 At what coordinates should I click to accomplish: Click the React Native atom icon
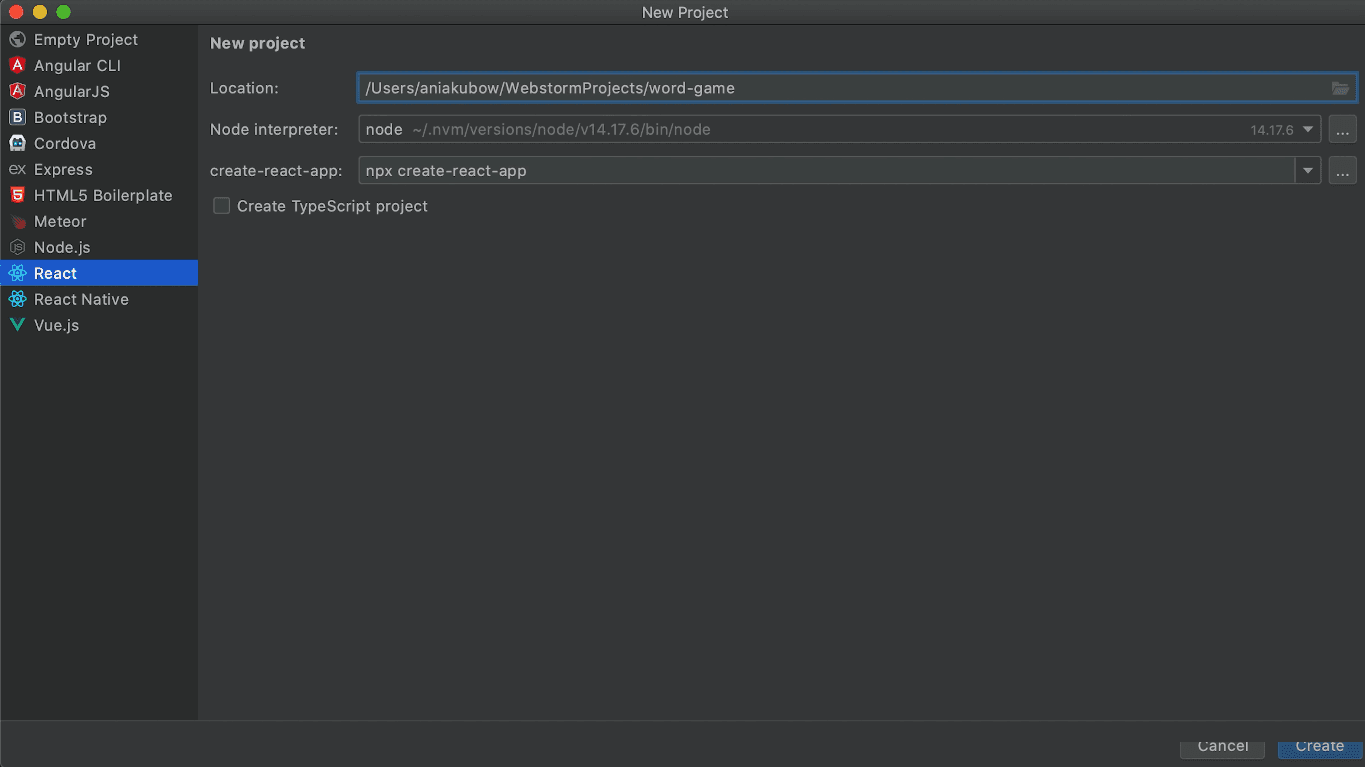(17, 300)
